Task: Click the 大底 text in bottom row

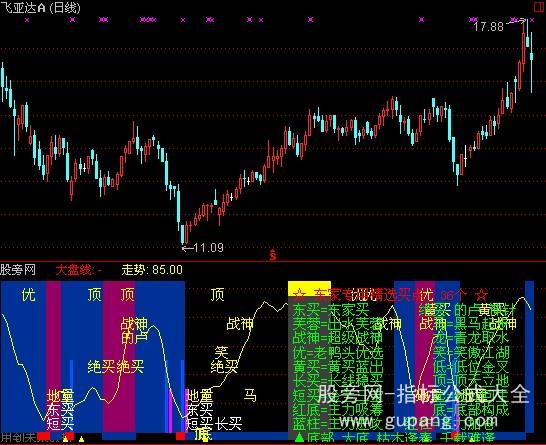Action: click(355, 438)
